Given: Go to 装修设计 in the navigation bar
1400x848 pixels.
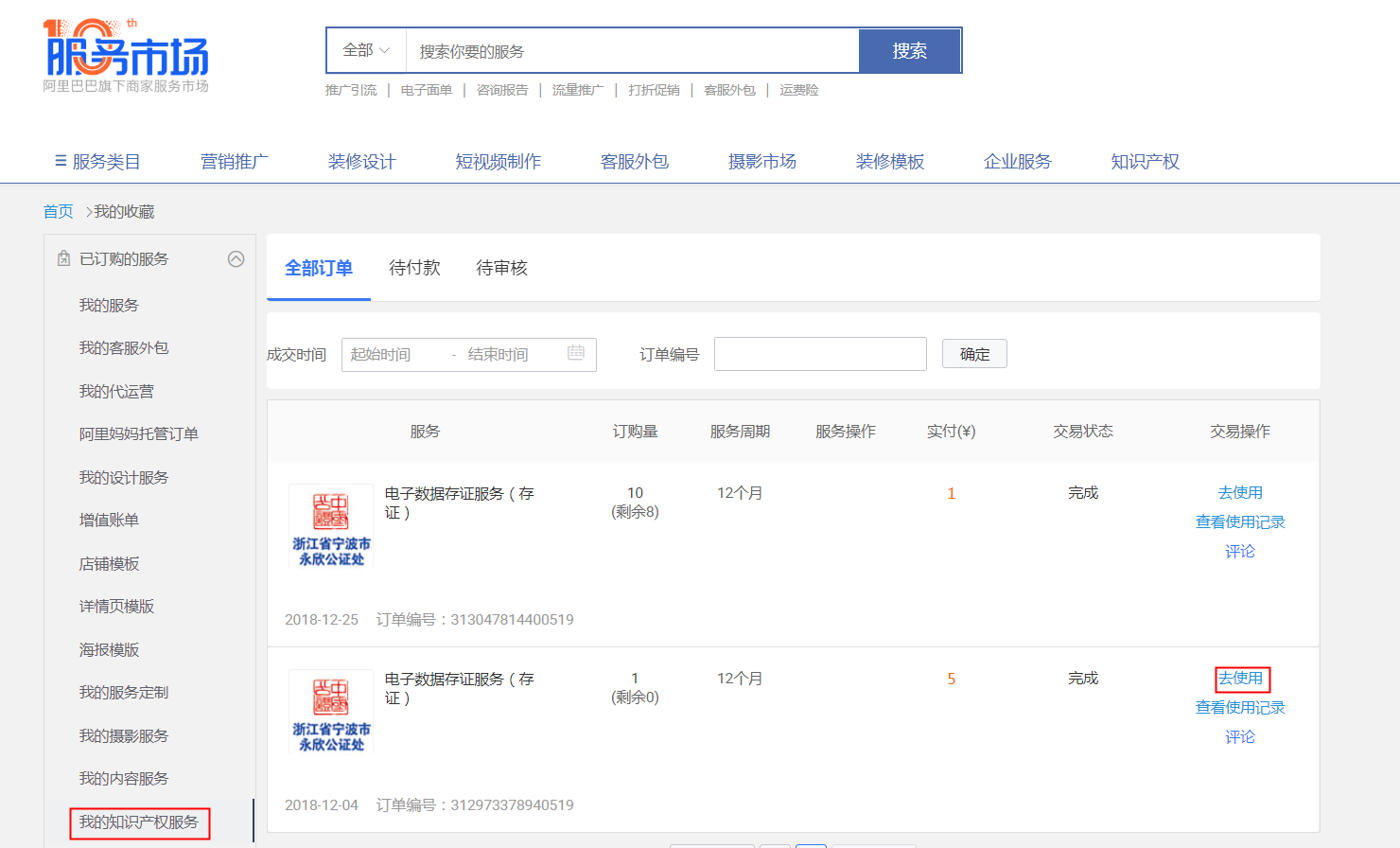Looking at the screenshot, I should [x=362, y=162].
